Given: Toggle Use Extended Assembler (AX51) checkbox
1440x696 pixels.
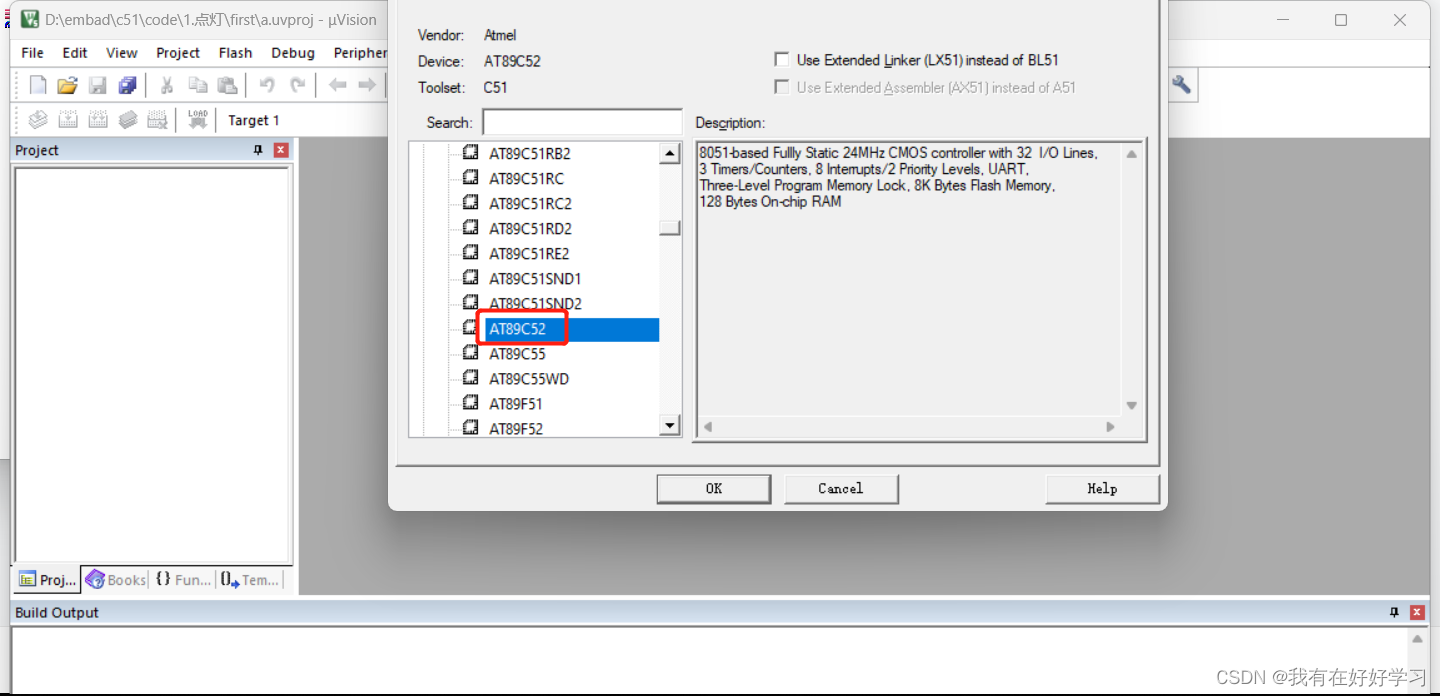Looking at the screenshot, I should click(782, 87).
